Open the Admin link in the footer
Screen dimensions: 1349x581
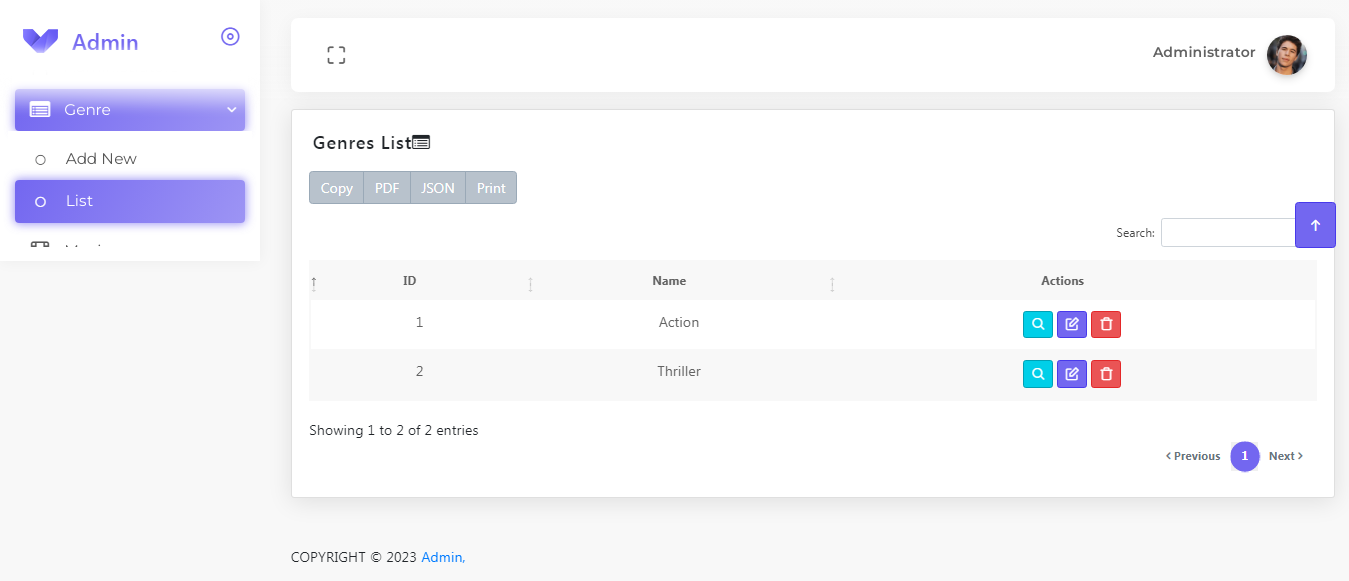point(442,557)
